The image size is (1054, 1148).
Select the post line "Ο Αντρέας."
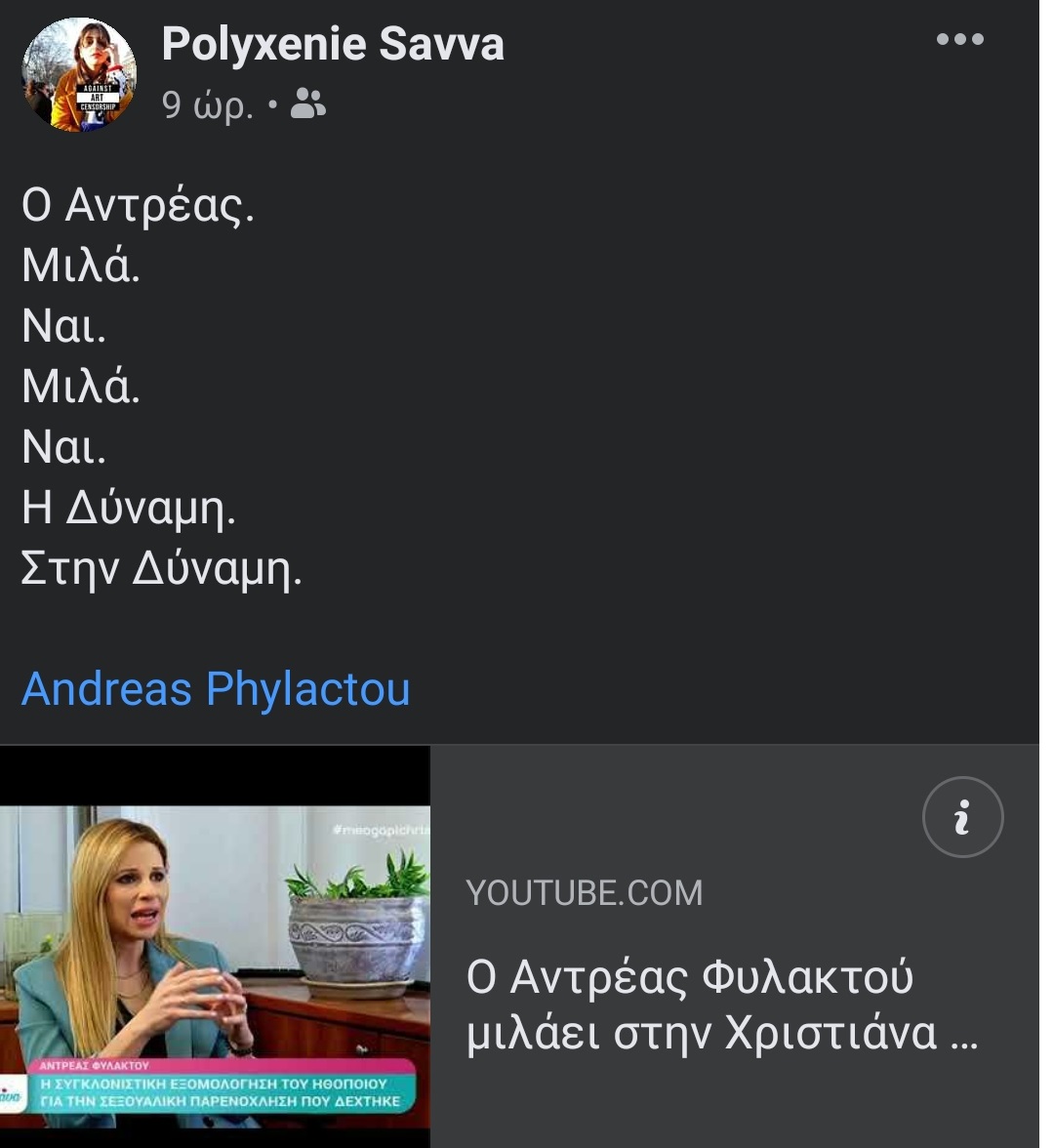tap(138, 204)
